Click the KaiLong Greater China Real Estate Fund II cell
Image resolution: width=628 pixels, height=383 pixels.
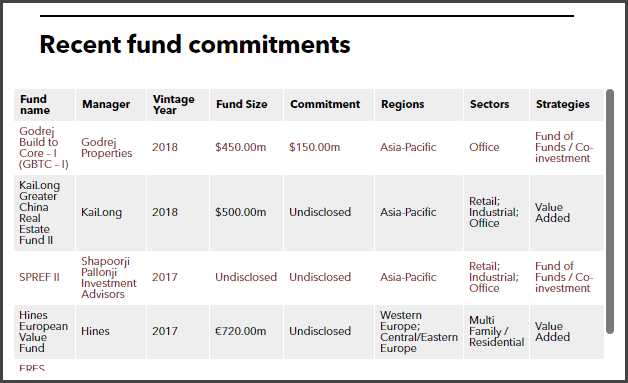coord(44,213)
